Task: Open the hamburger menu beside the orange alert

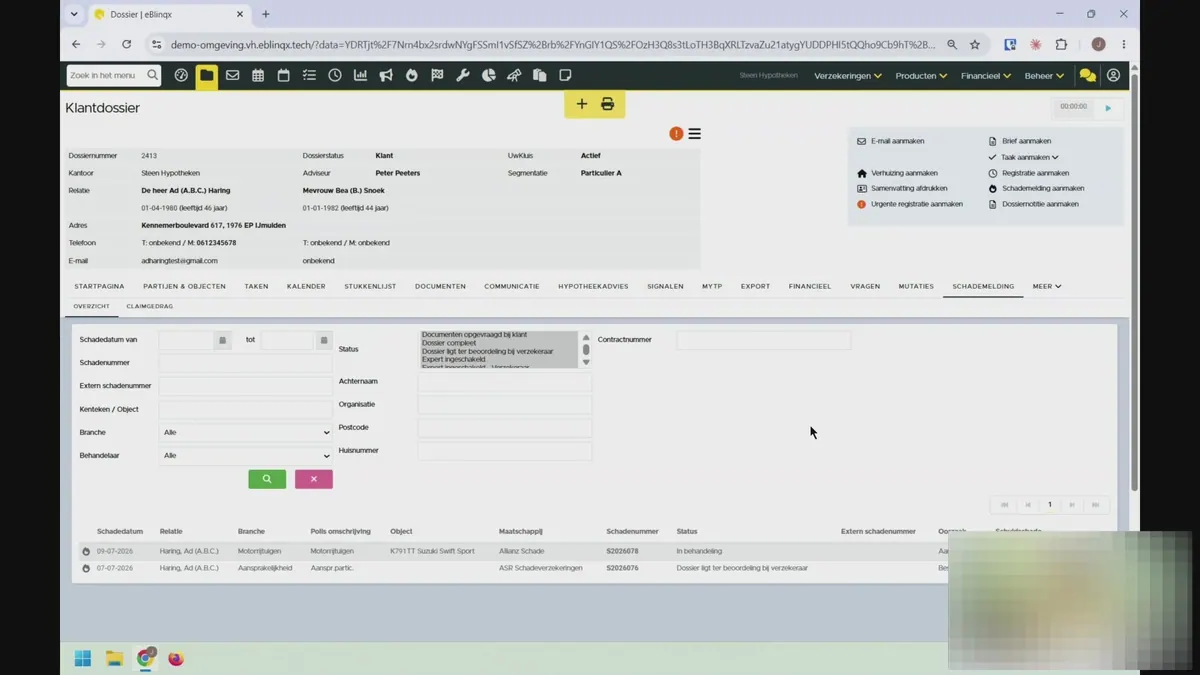Action: pyautogui.click(x=694, y=134)
